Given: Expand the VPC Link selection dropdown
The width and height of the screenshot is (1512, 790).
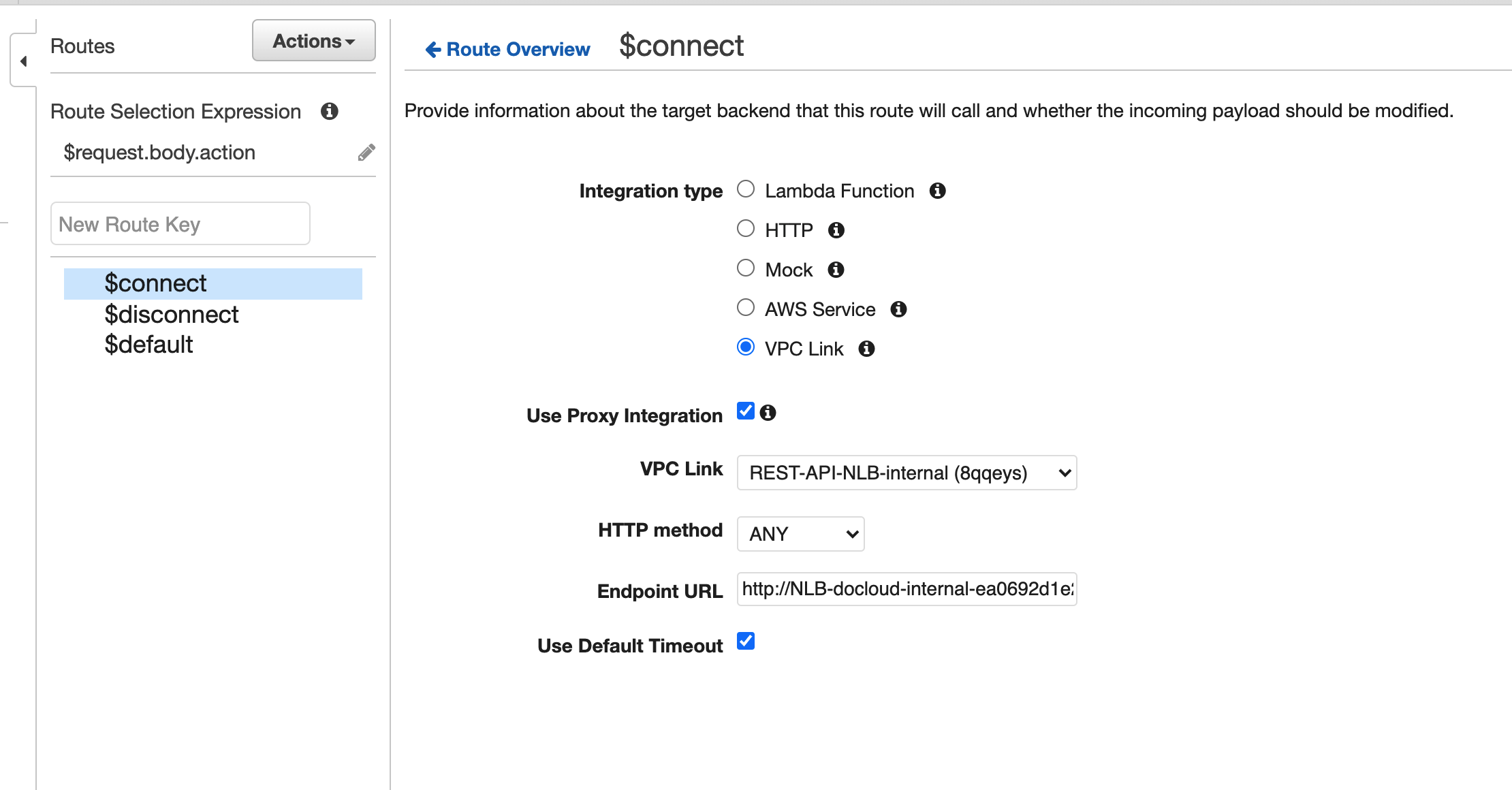Looking at the screenshot, I should pyautogui.click(x=907, y=473).
